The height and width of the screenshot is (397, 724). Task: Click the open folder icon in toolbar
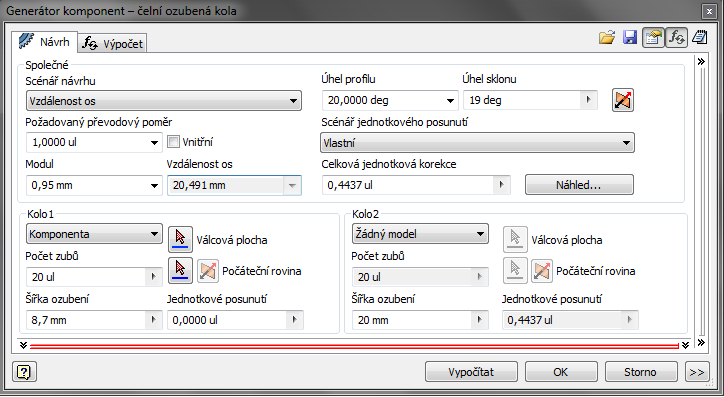pos(607,37)
